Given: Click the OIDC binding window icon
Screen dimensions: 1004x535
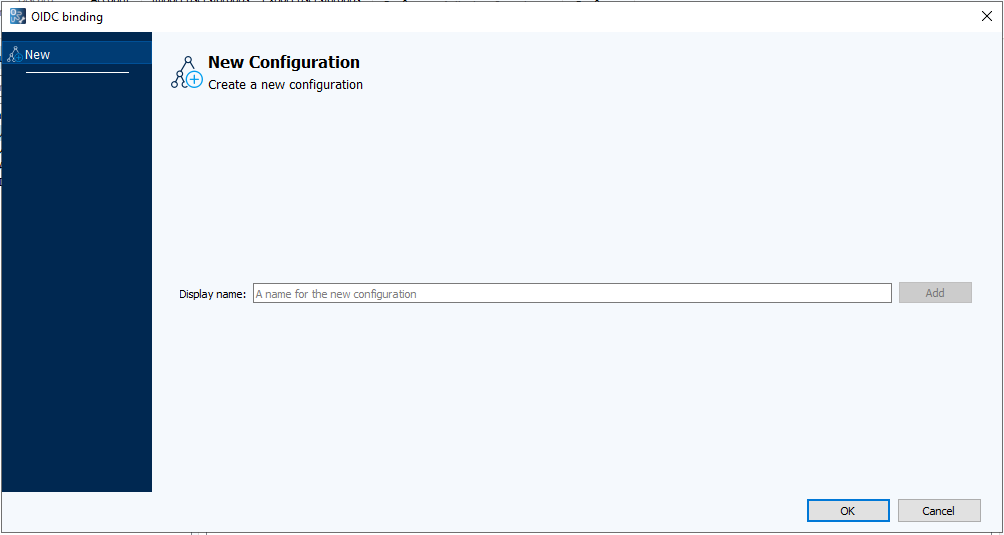Looking at the screenshot, I should click(17, 17).
